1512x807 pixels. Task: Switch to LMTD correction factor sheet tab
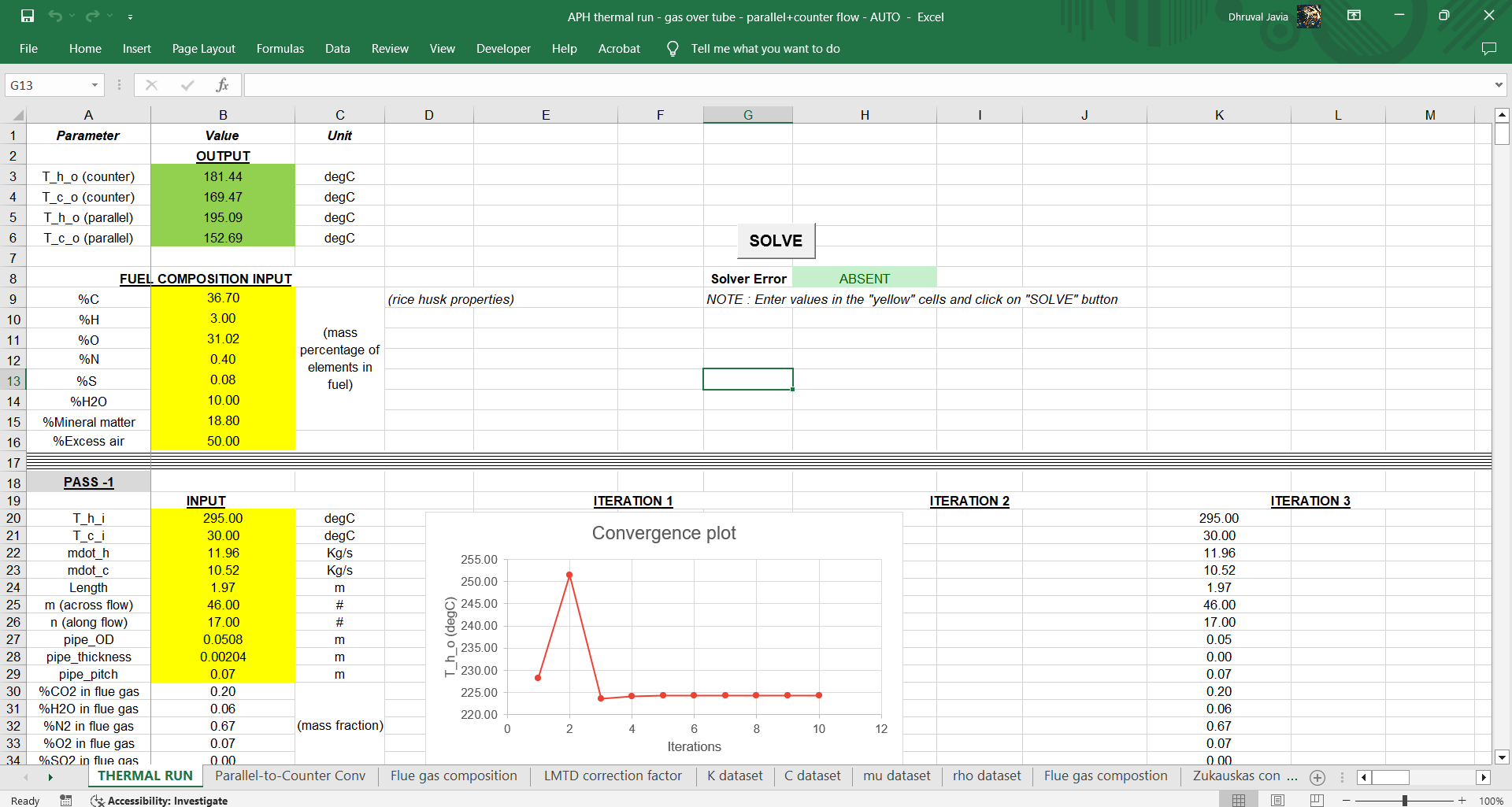[x=613, y=776]
